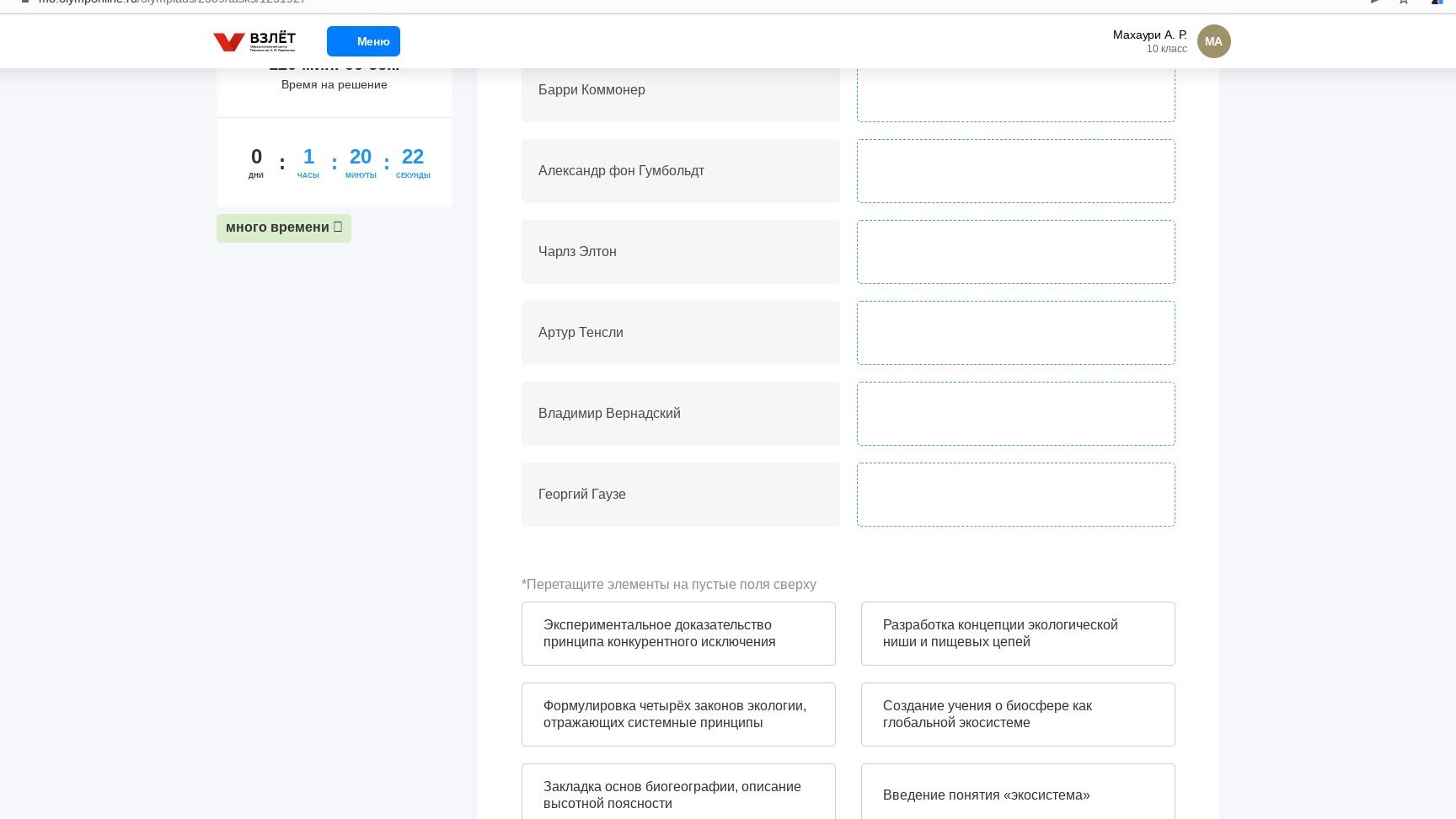This screenshot has height=819, width=1456.
Task: Click empty answer field beside Александр фон Гумбольдт
Action: (1015, 171)
